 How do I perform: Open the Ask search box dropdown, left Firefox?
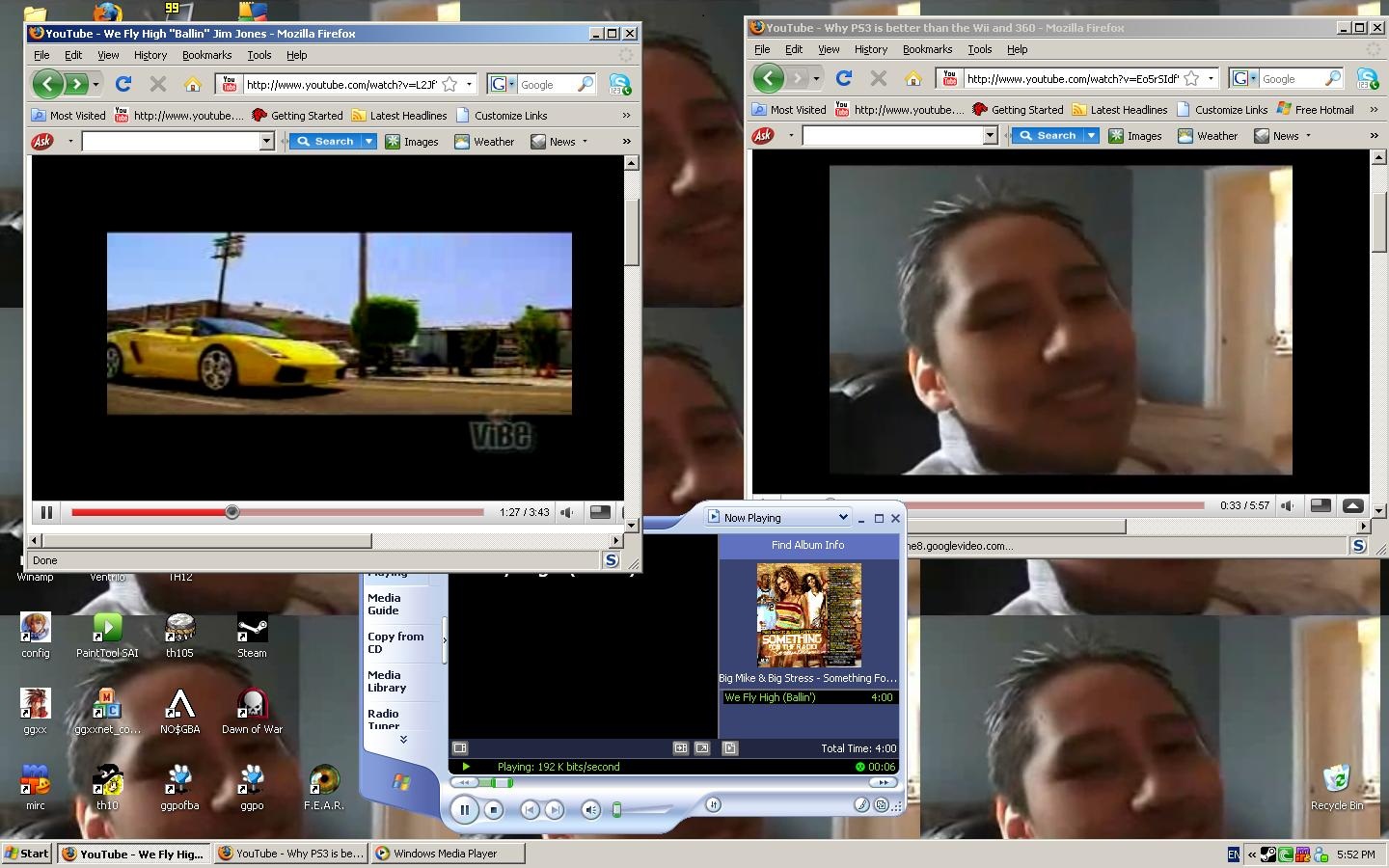tap(267, 142)
